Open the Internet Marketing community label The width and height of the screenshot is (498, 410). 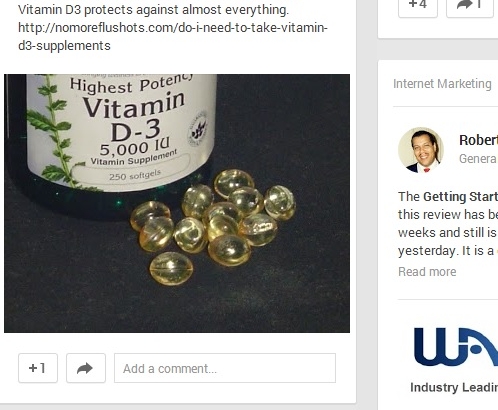pyautogui.click(x=442, y=83)
